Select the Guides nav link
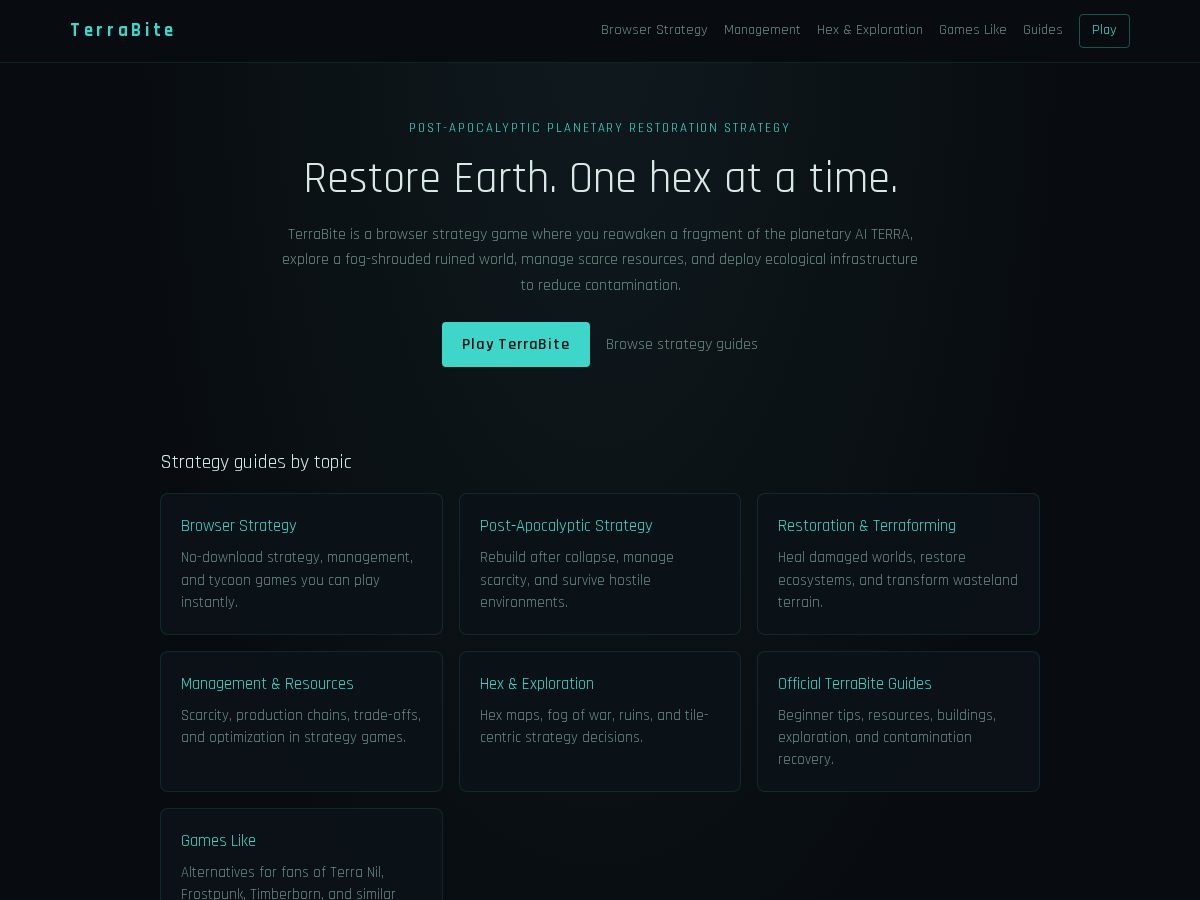This screenshot has height=900, width=1200. [x=1043, y=30]
